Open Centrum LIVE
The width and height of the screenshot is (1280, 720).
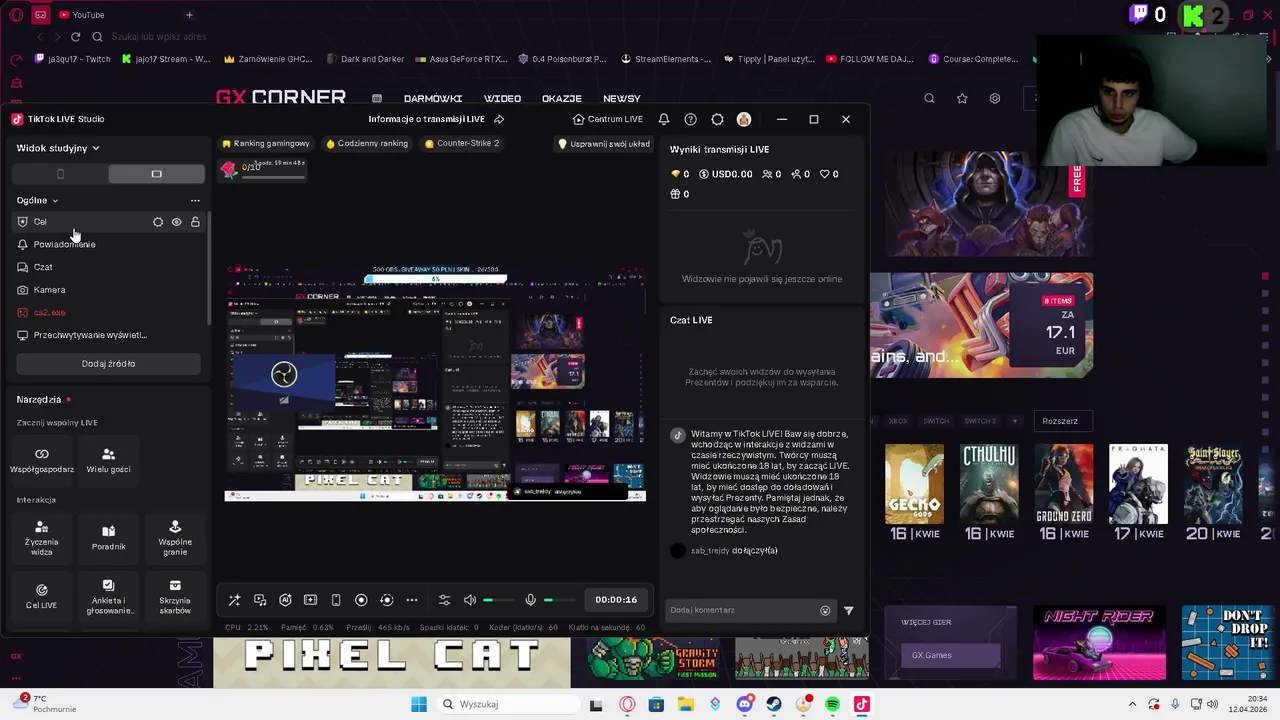[x=608, y=119]
